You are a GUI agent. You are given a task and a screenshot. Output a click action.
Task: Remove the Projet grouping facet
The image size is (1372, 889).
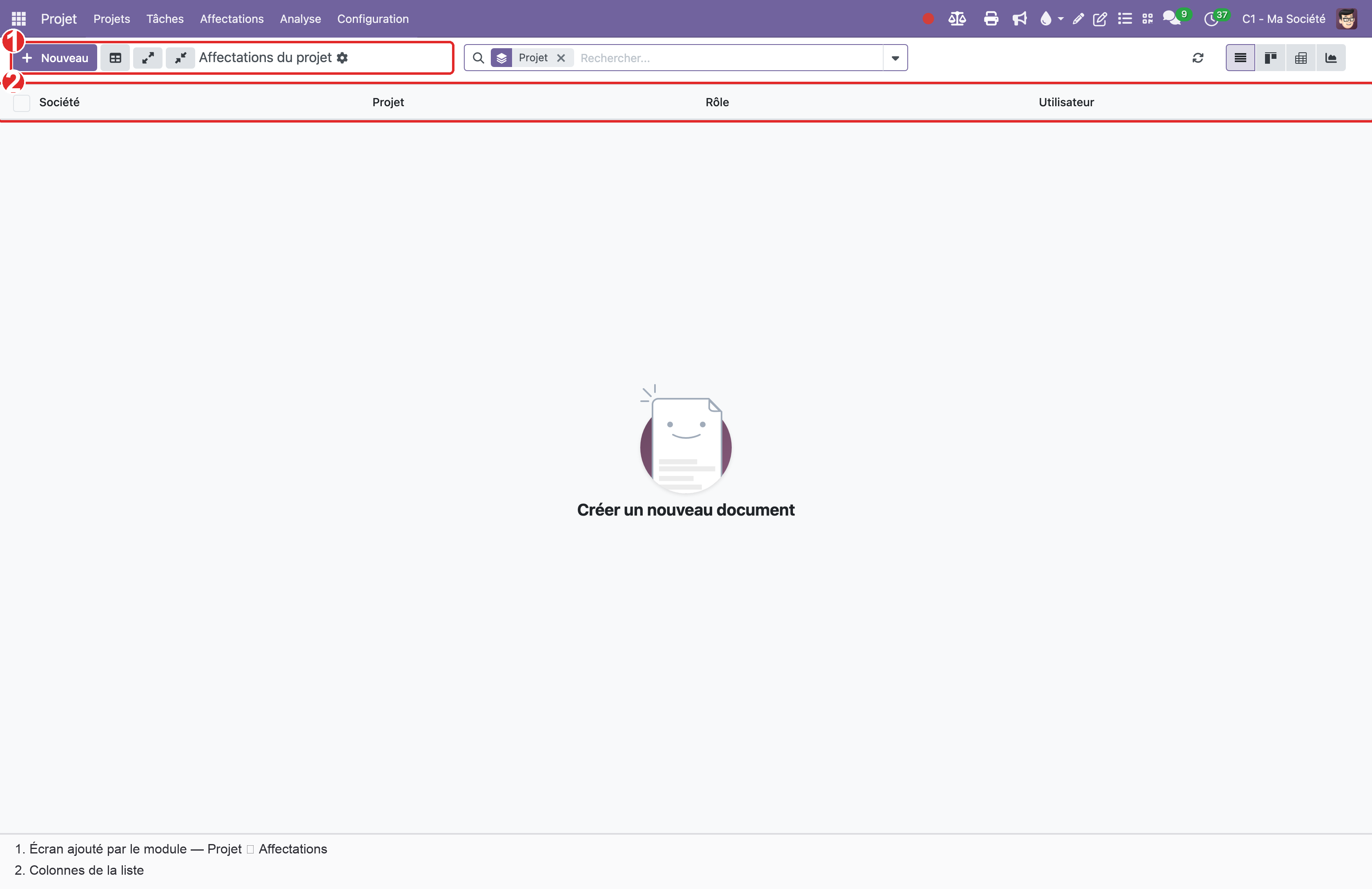(x=561, y=58)
